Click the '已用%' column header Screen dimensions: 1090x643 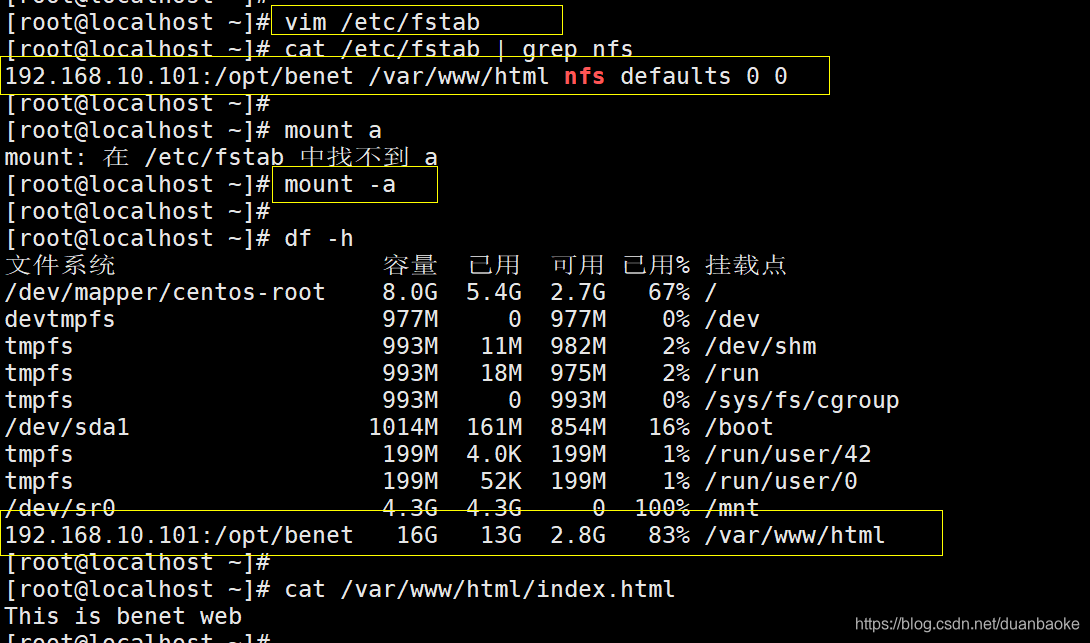coord(656,265)
